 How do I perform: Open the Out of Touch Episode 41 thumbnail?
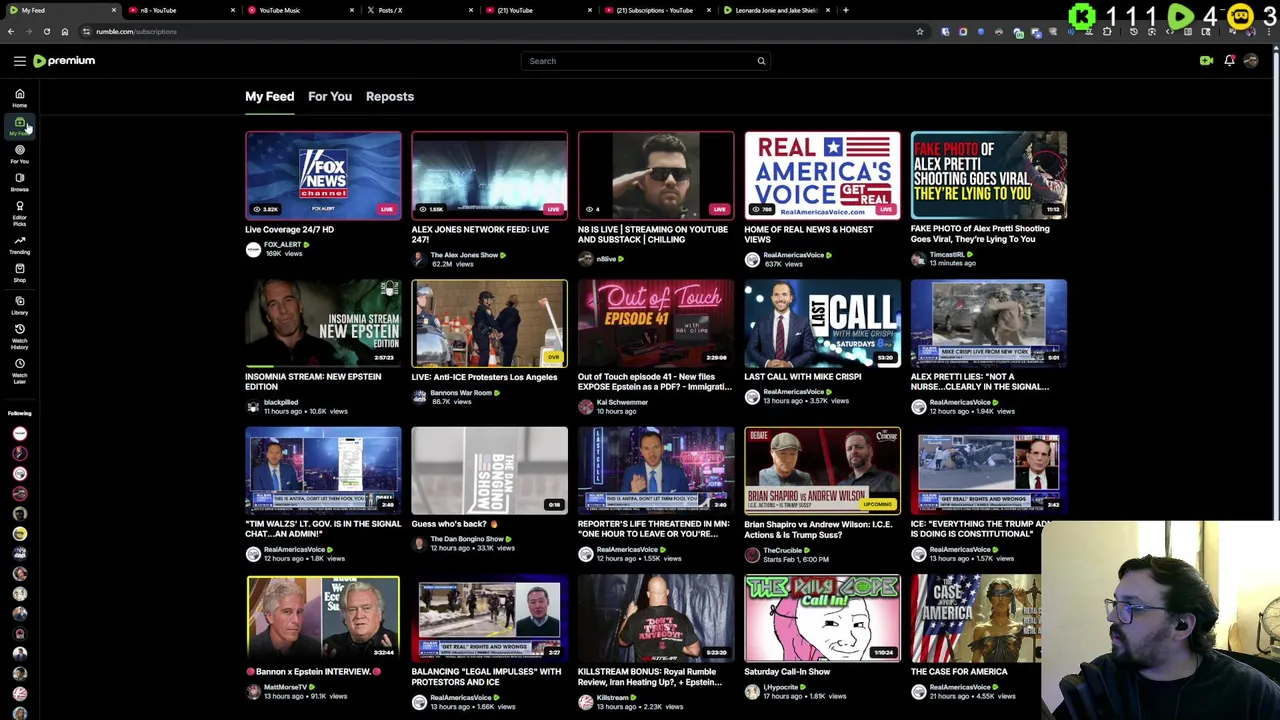click(656, 322)
